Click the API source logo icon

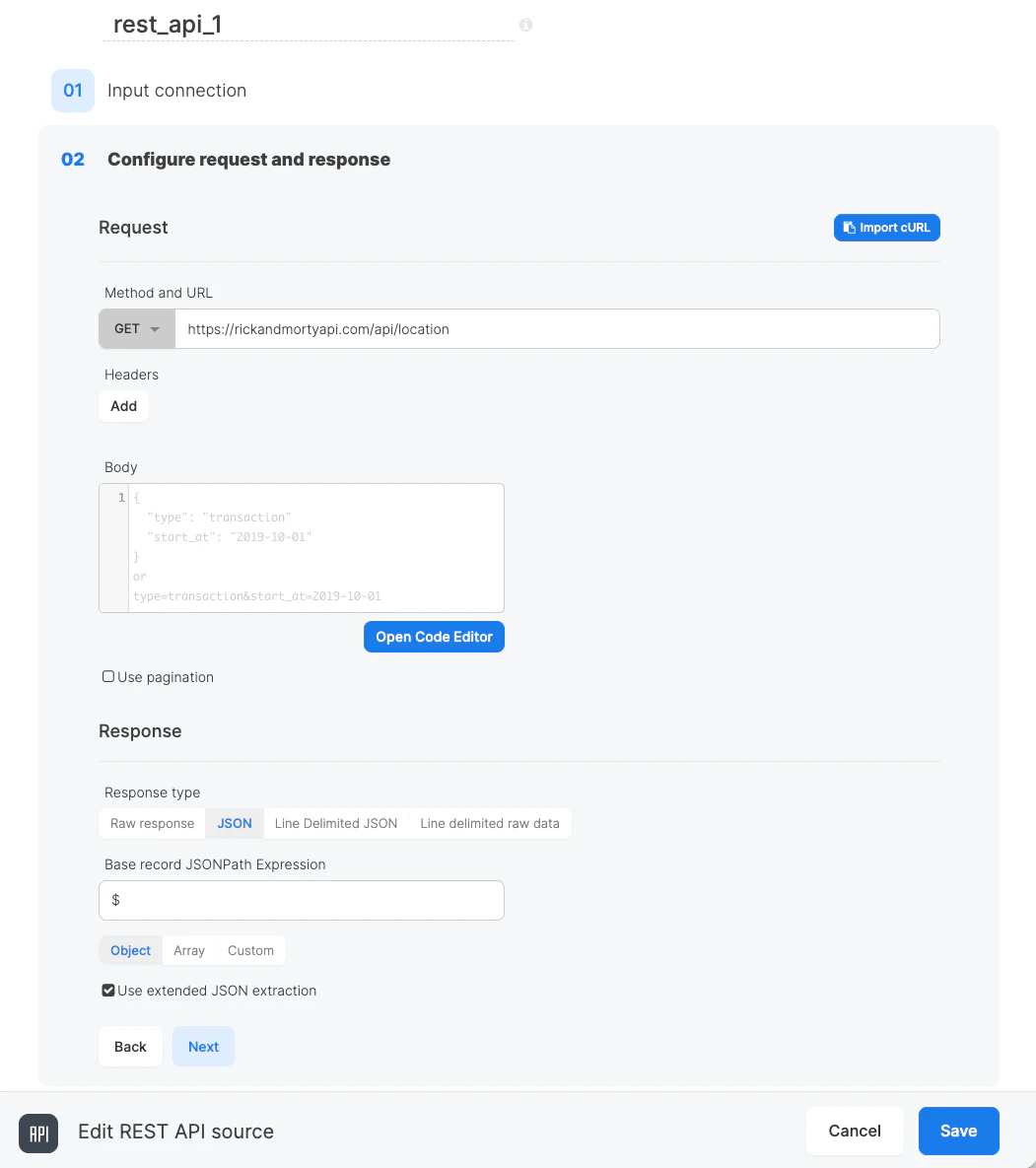point(37,1133)
